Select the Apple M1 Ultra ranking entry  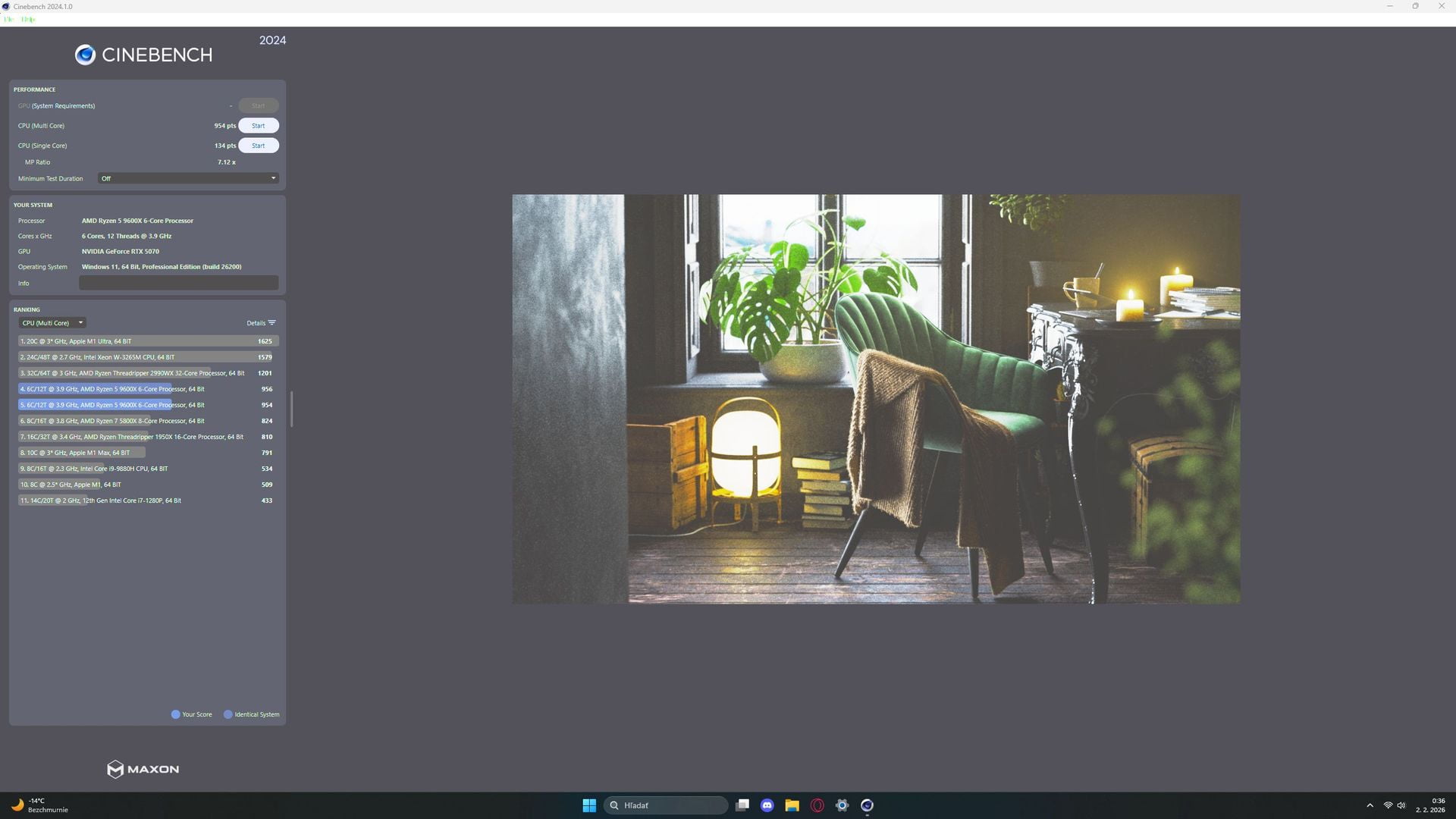click(148, 341)
